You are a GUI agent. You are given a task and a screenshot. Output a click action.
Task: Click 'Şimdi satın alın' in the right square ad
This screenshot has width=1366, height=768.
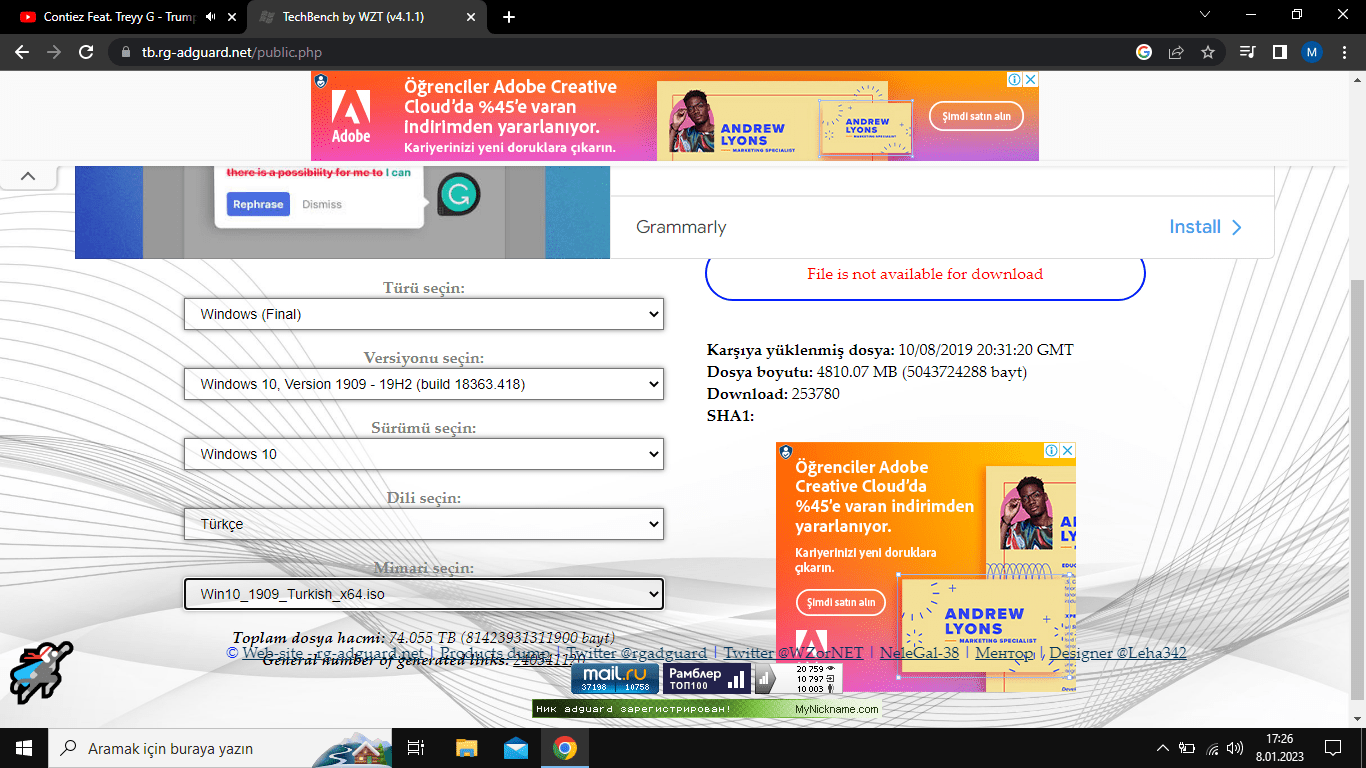841,602
